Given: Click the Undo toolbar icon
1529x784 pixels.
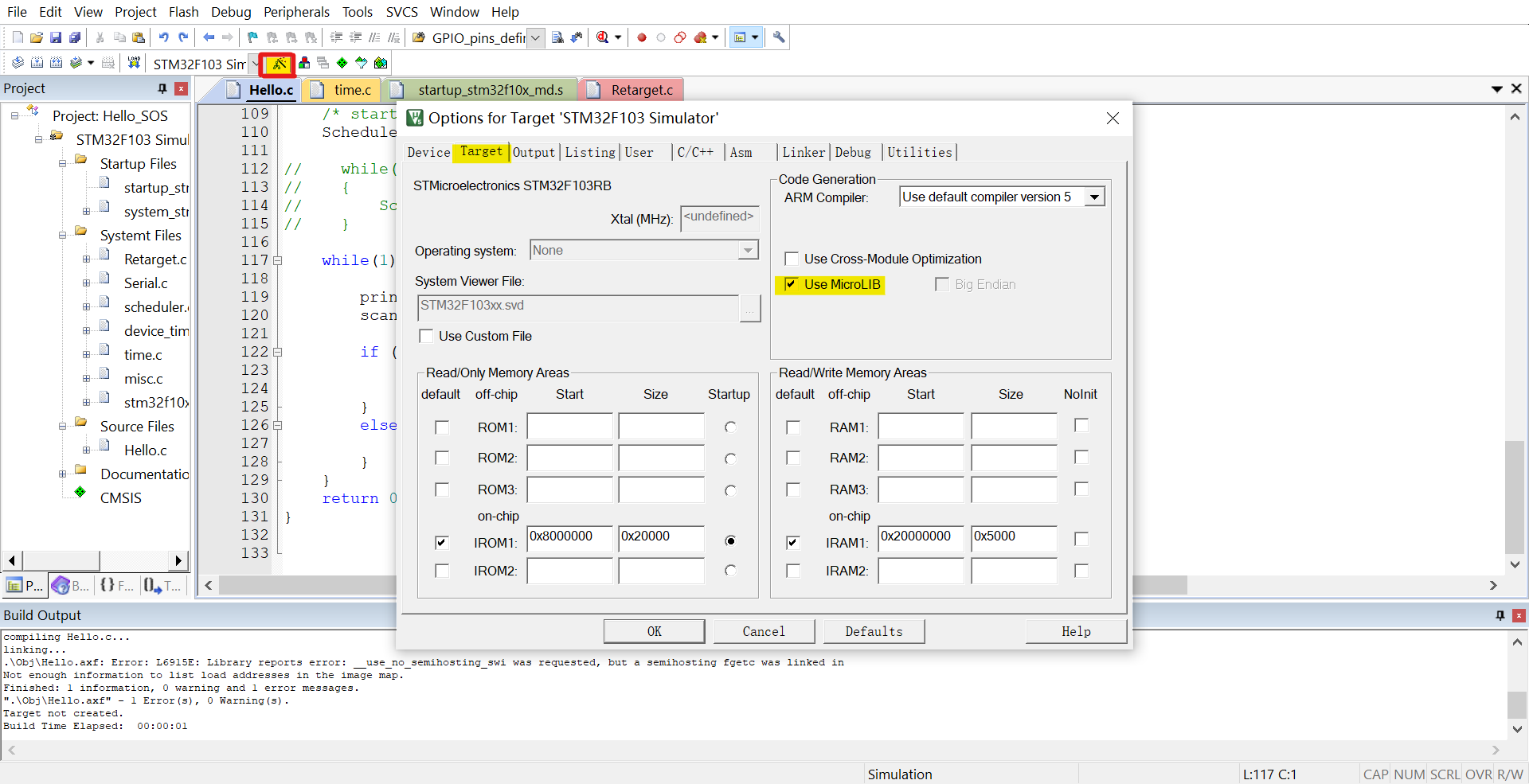Looking at the screenshot, I should (x=164, y=37).
